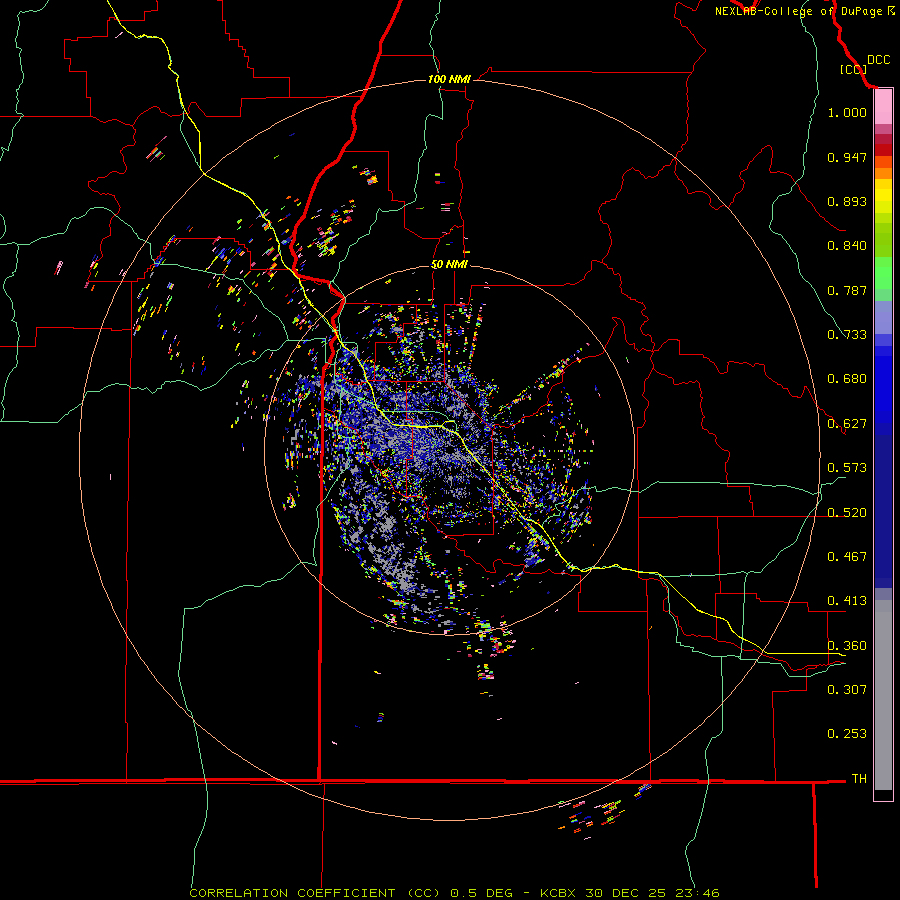This screenshot has width=900, height=900.
Task: Click the 0.360 scale value
Action: [847, 646]
